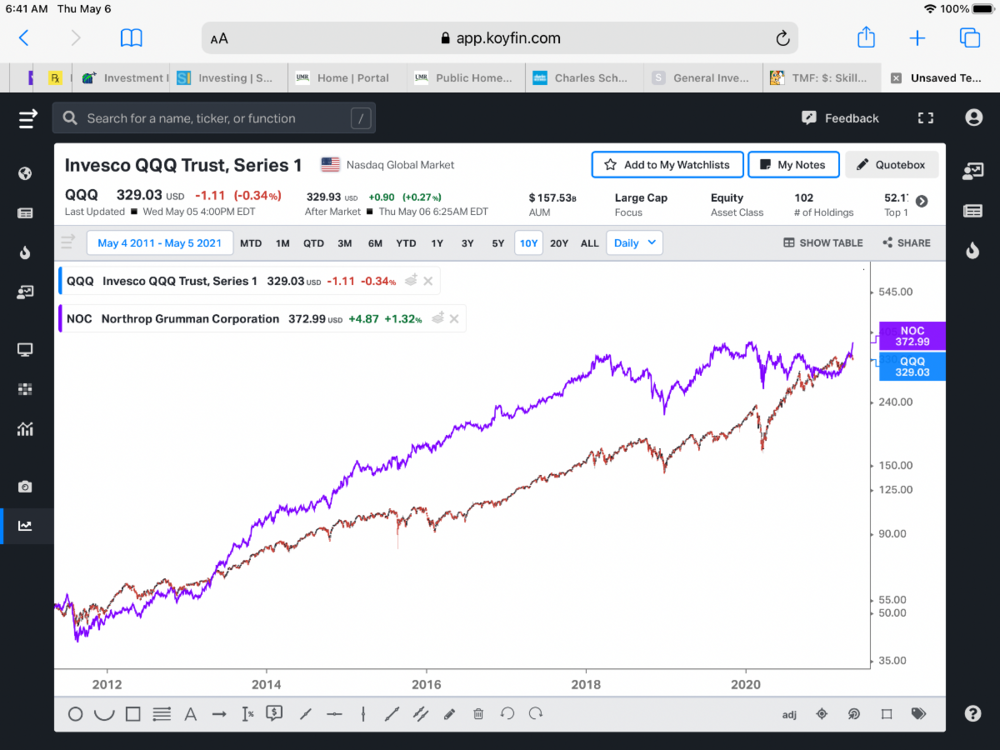Select the text annotation tool
1000x750 pixels.
[191, 714]
